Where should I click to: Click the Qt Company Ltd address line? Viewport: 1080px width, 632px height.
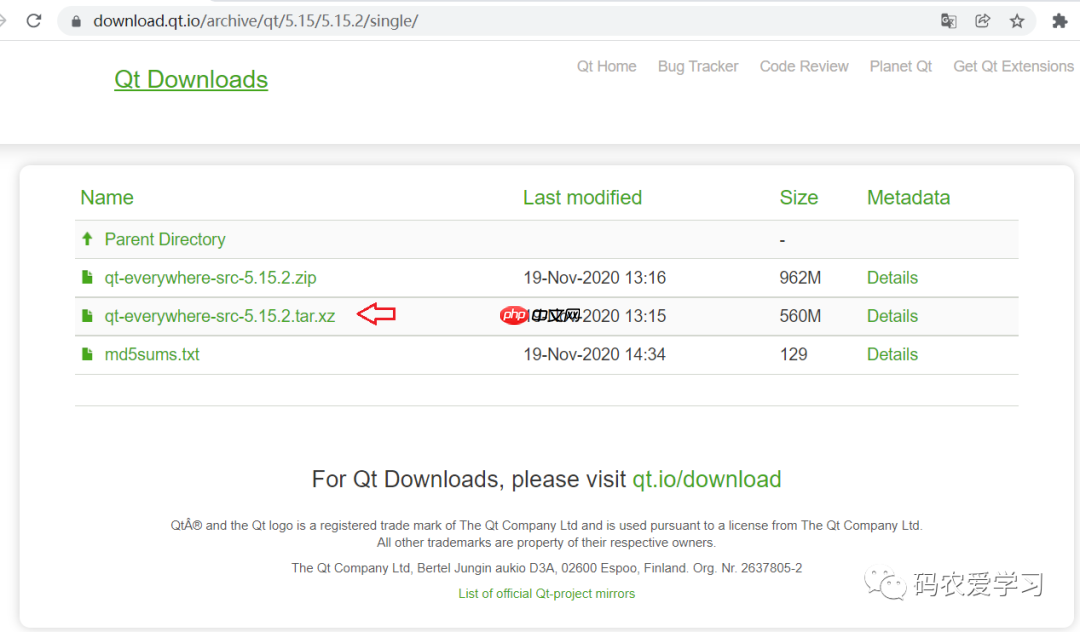coord(547,568)
